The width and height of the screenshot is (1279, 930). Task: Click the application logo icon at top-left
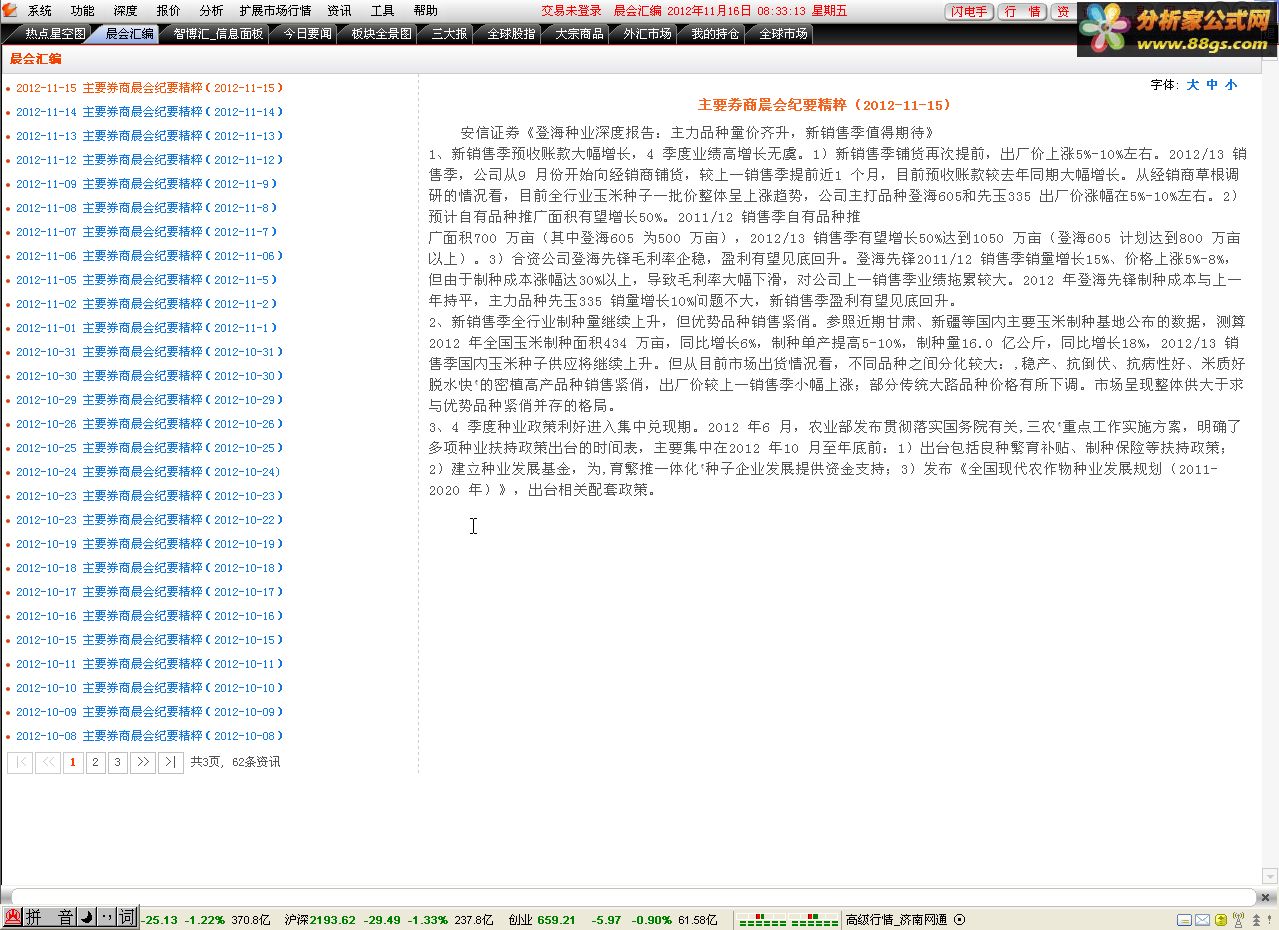point(9,10)
